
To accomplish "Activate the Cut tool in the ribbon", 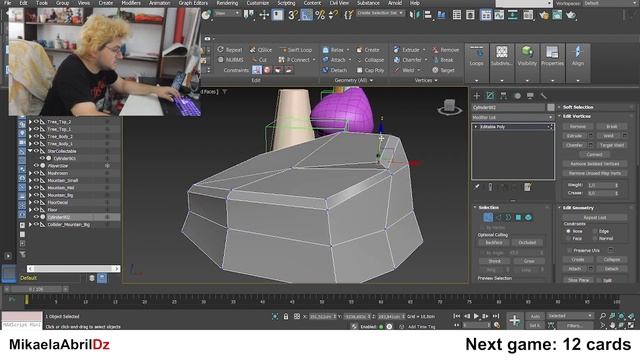I will coord(258,60).
